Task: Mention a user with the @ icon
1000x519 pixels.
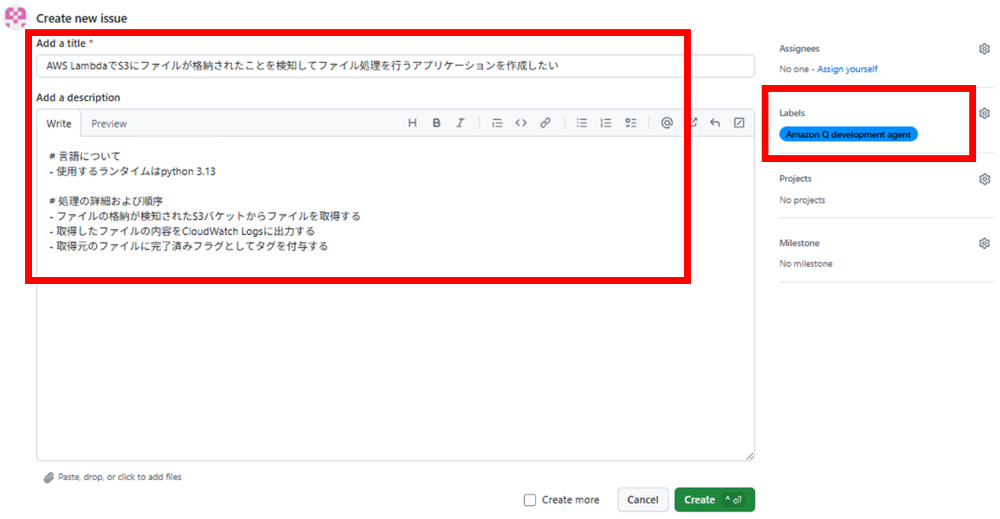Action: pos(666,123)
